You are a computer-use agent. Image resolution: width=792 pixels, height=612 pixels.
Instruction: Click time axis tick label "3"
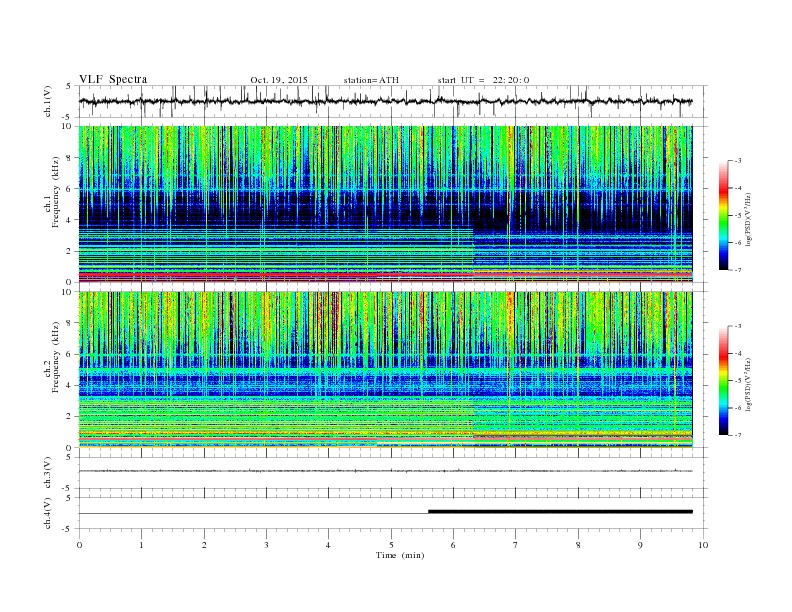tap(266, 545)
